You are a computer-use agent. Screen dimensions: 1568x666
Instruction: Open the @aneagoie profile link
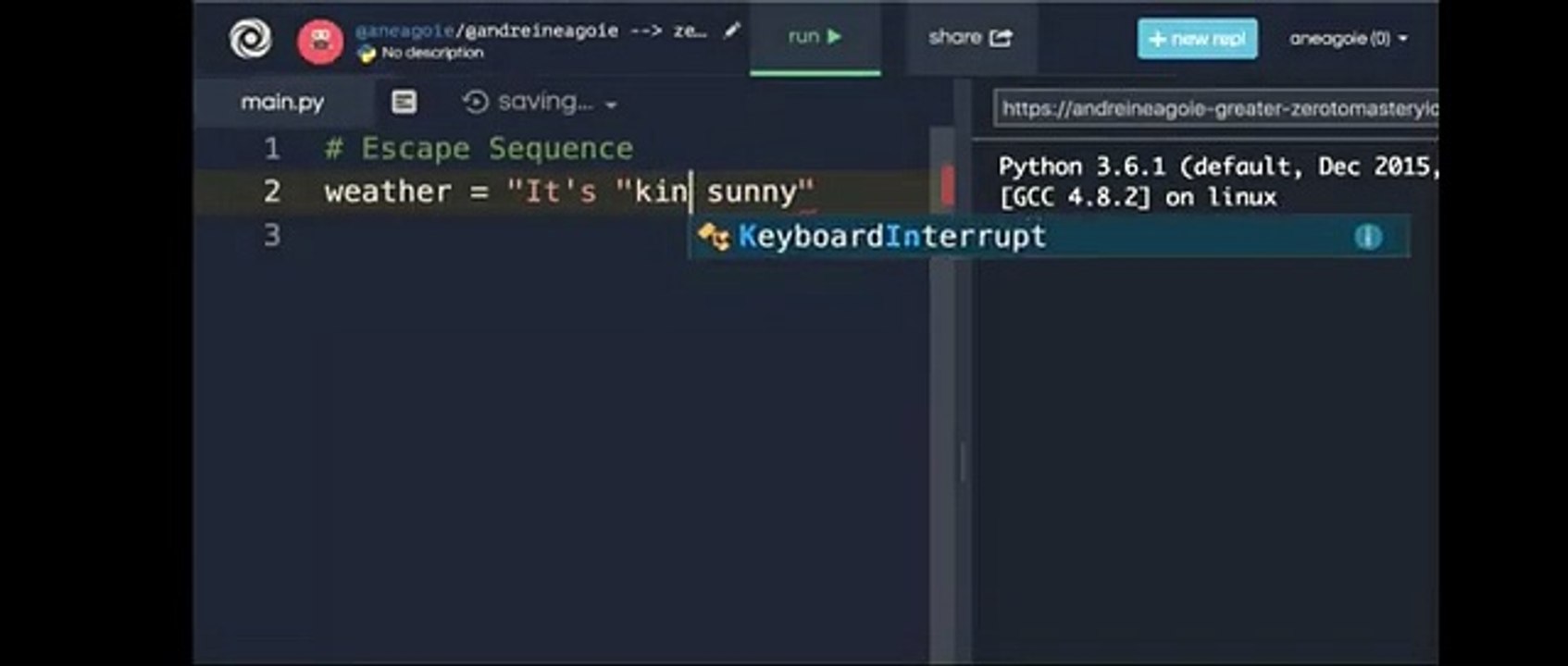(x=405, y=31)
